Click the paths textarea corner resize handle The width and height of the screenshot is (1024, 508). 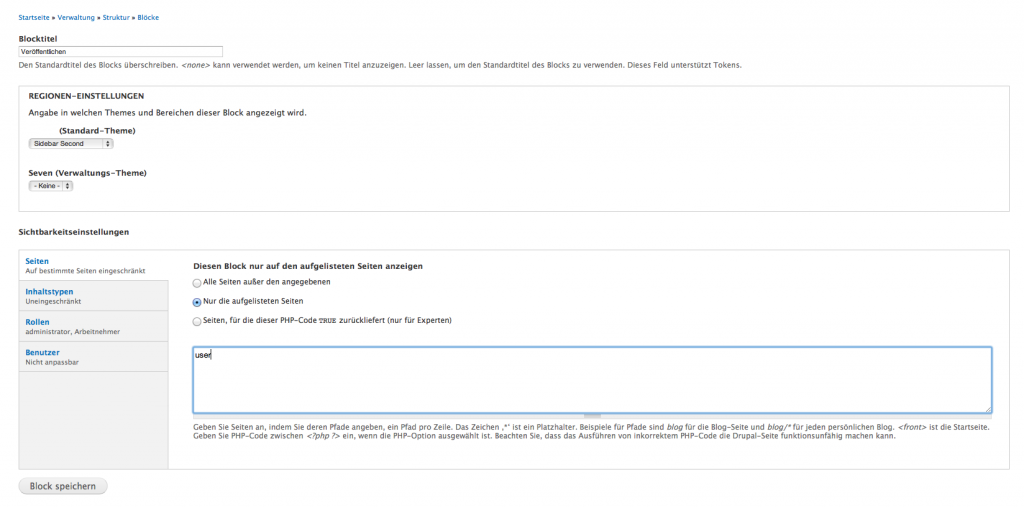point(988,409)
